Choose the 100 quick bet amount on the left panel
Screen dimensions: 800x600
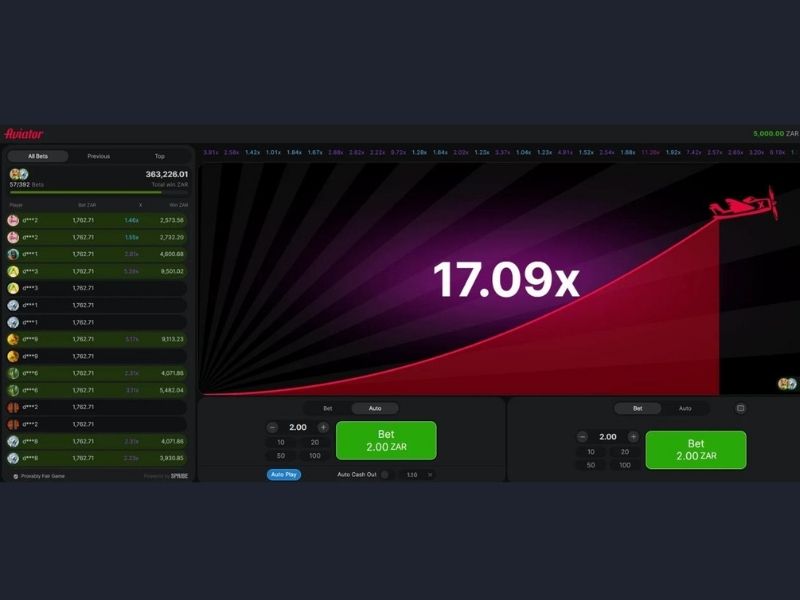point(314,455)
